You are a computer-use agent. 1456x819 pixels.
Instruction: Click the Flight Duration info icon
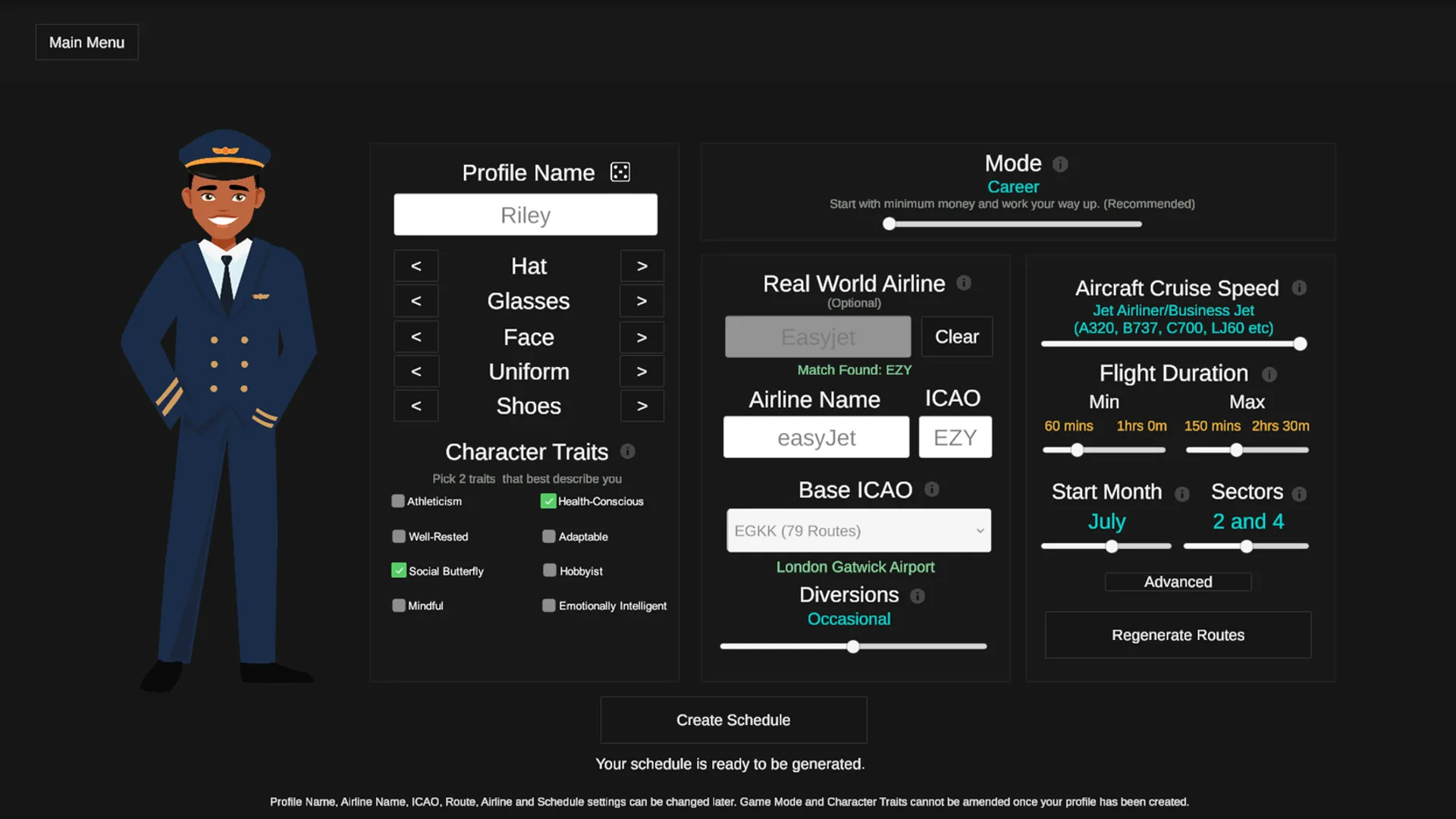point(1269,374)
